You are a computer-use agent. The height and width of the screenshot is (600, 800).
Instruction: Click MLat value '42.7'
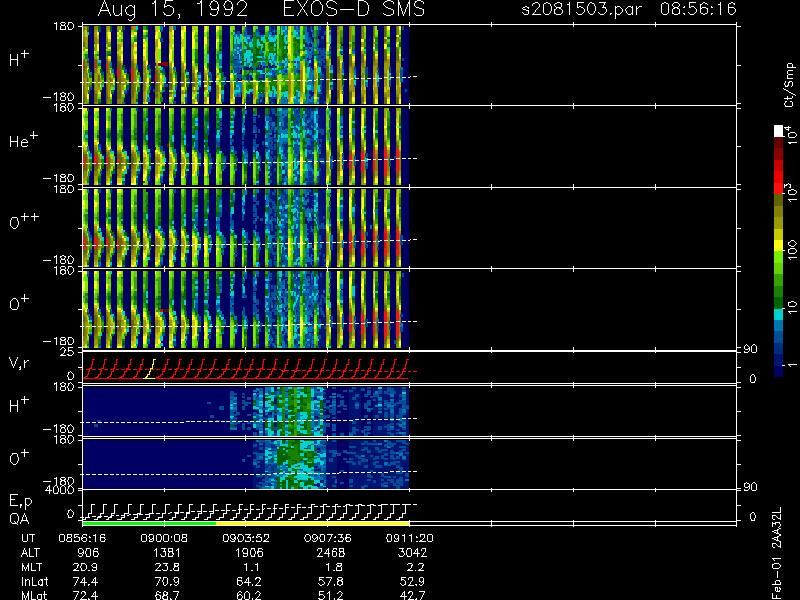412,595
